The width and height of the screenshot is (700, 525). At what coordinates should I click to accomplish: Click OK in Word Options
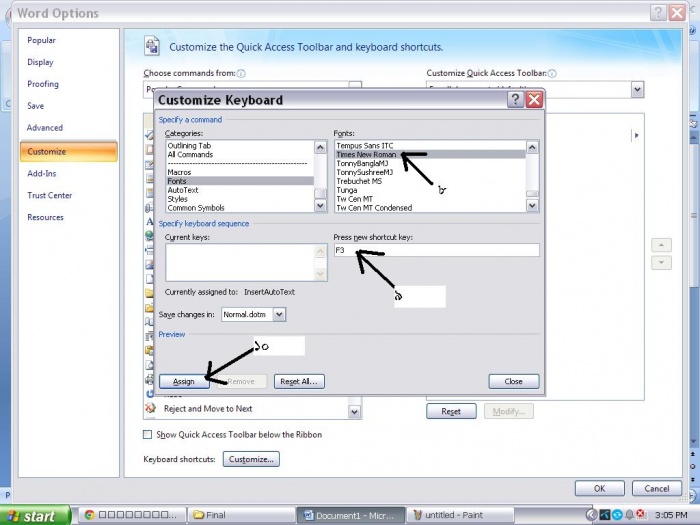pos(600,488)
